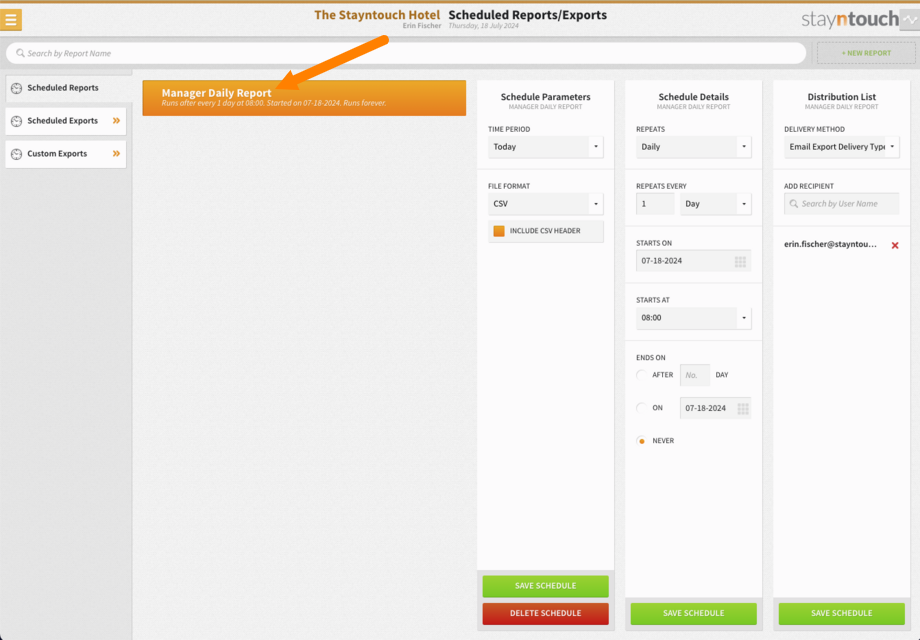The width and height of the screenshot is (920, 640).
Task: Click the clock icon beside Custom Exports
Action: (16, 154)
